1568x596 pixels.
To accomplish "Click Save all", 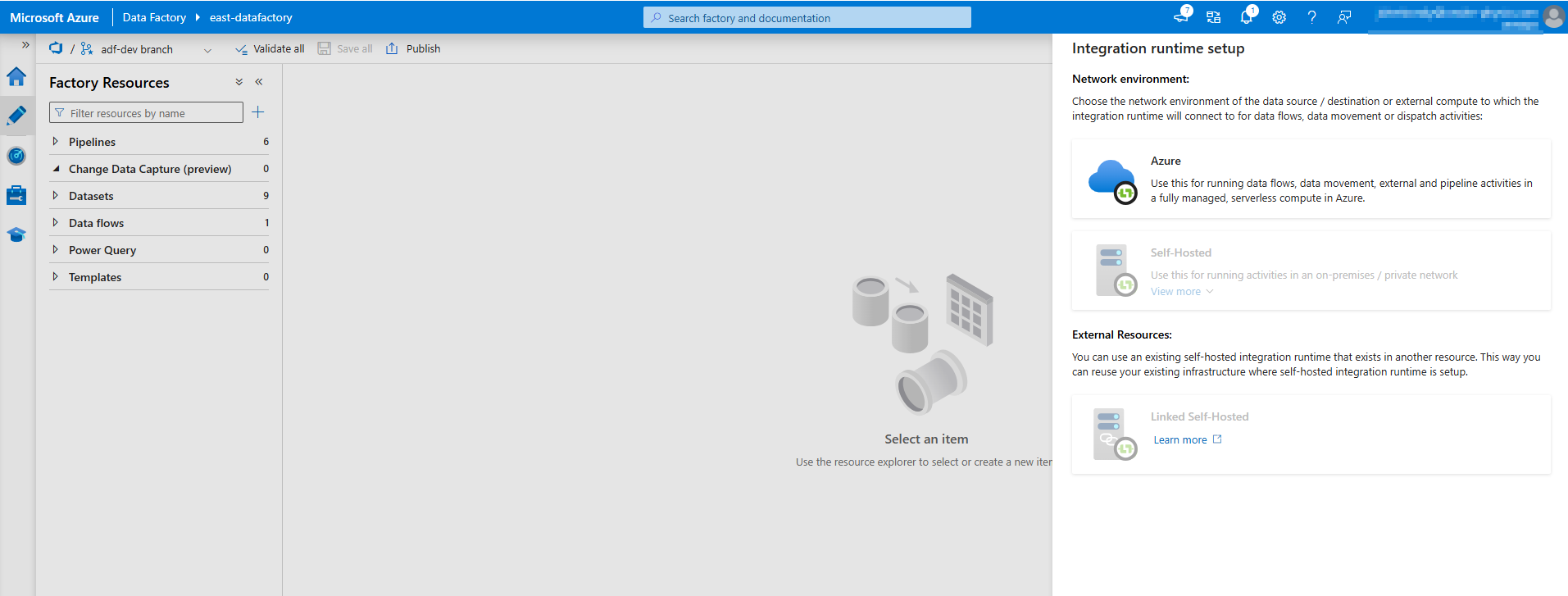I will pos(345,49).
